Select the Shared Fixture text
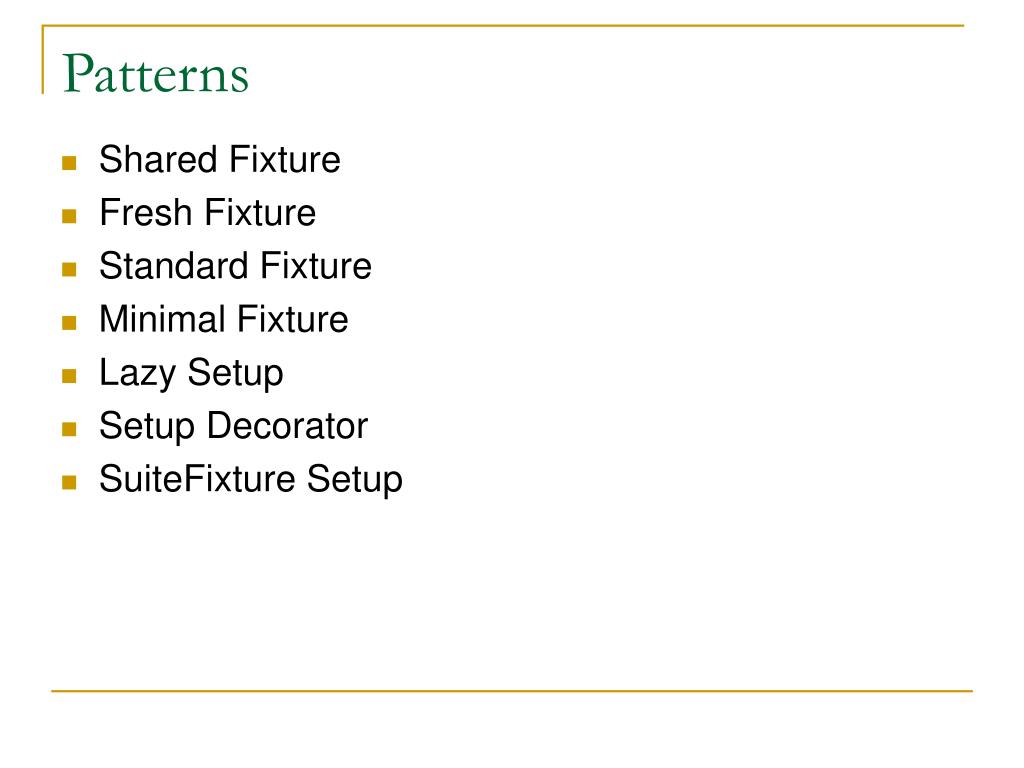 219,159
